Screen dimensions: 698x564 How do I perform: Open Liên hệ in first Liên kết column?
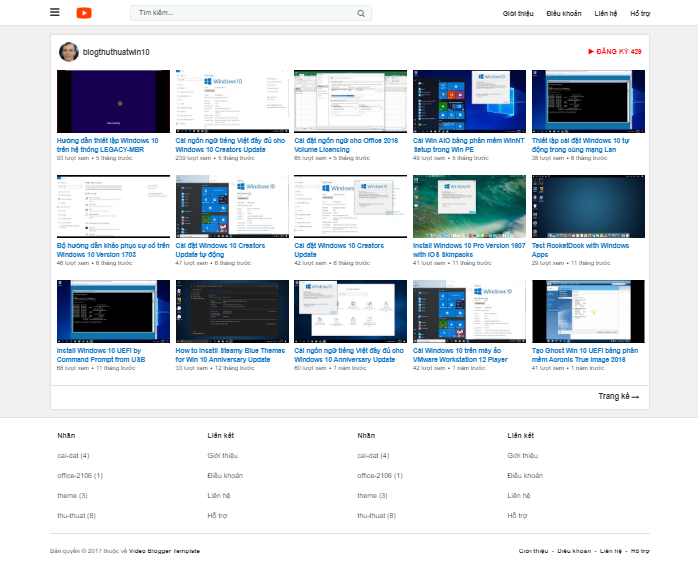click(219, 495)
